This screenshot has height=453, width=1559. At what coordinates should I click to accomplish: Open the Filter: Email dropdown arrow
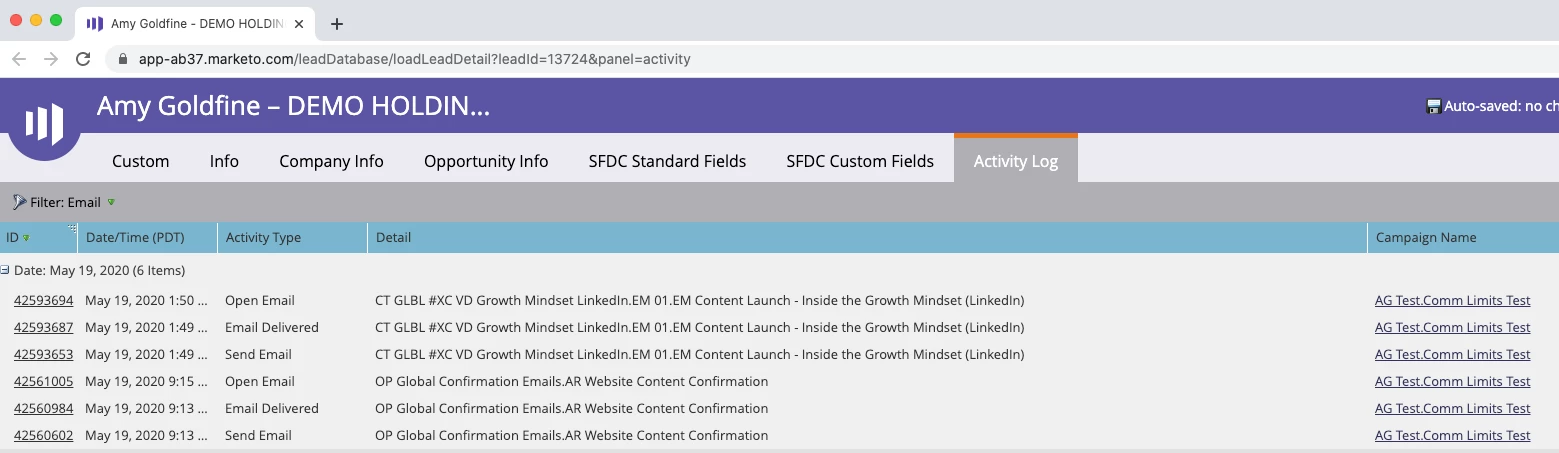click(111, 202)
